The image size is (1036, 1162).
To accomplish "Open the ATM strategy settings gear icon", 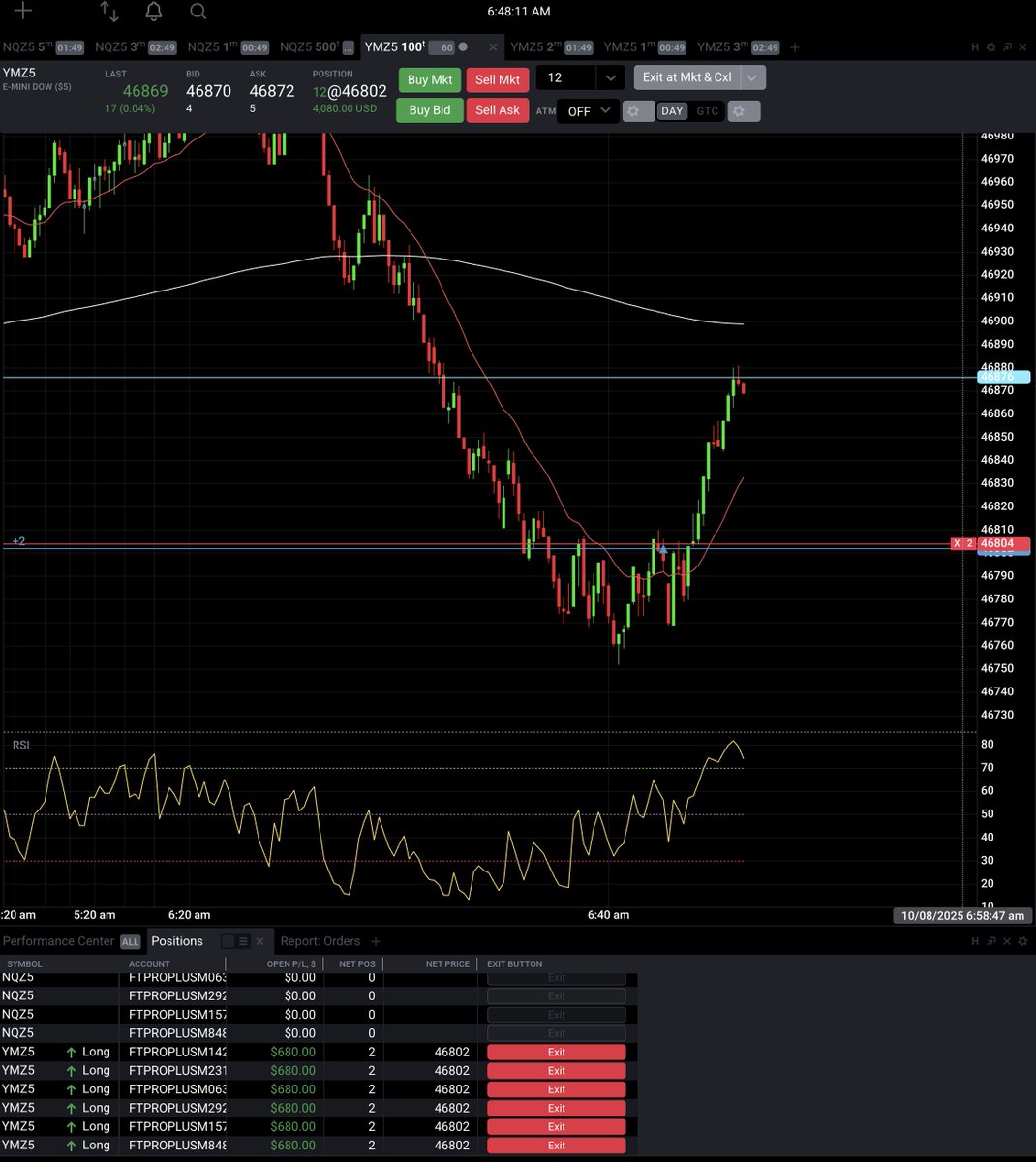I will coord(637,111).
